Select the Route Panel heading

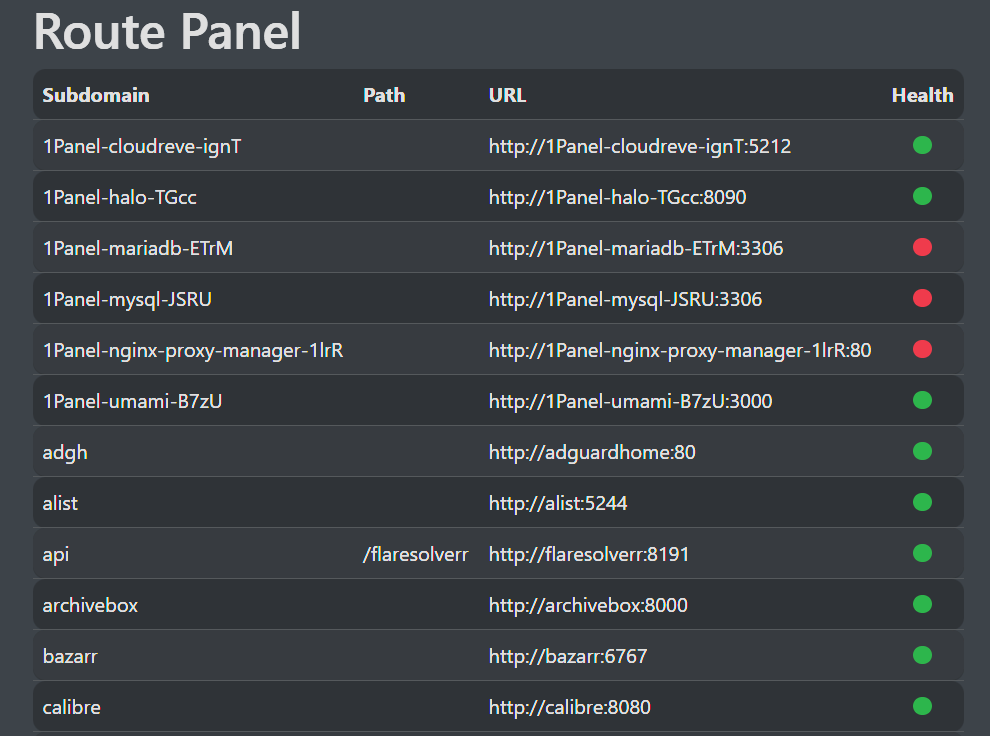click(x=167, y=32)
